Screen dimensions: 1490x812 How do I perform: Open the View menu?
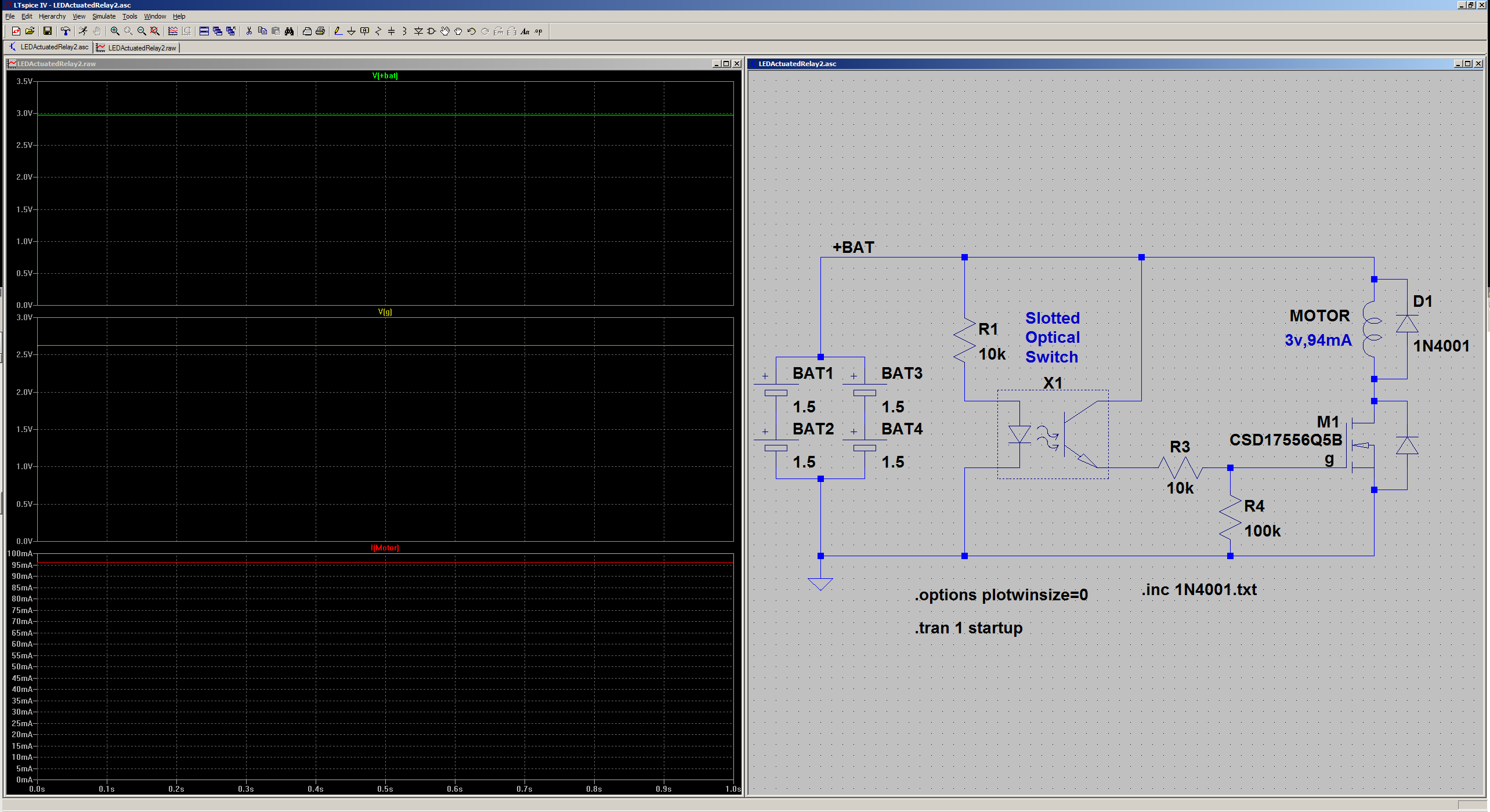click(x=79, y=16)
